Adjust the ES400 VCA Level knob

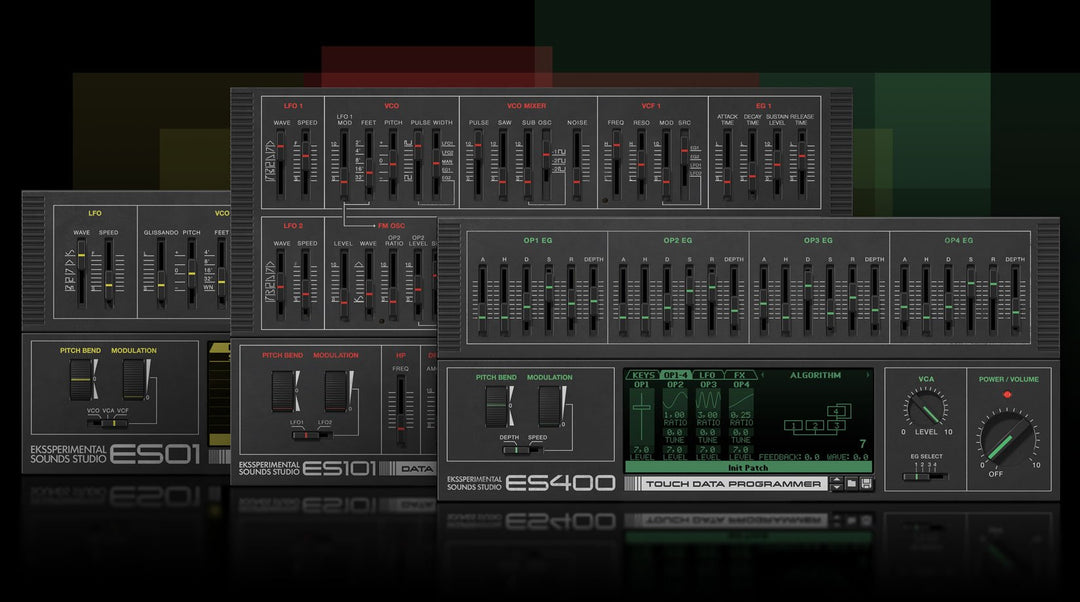coord(926,407)
